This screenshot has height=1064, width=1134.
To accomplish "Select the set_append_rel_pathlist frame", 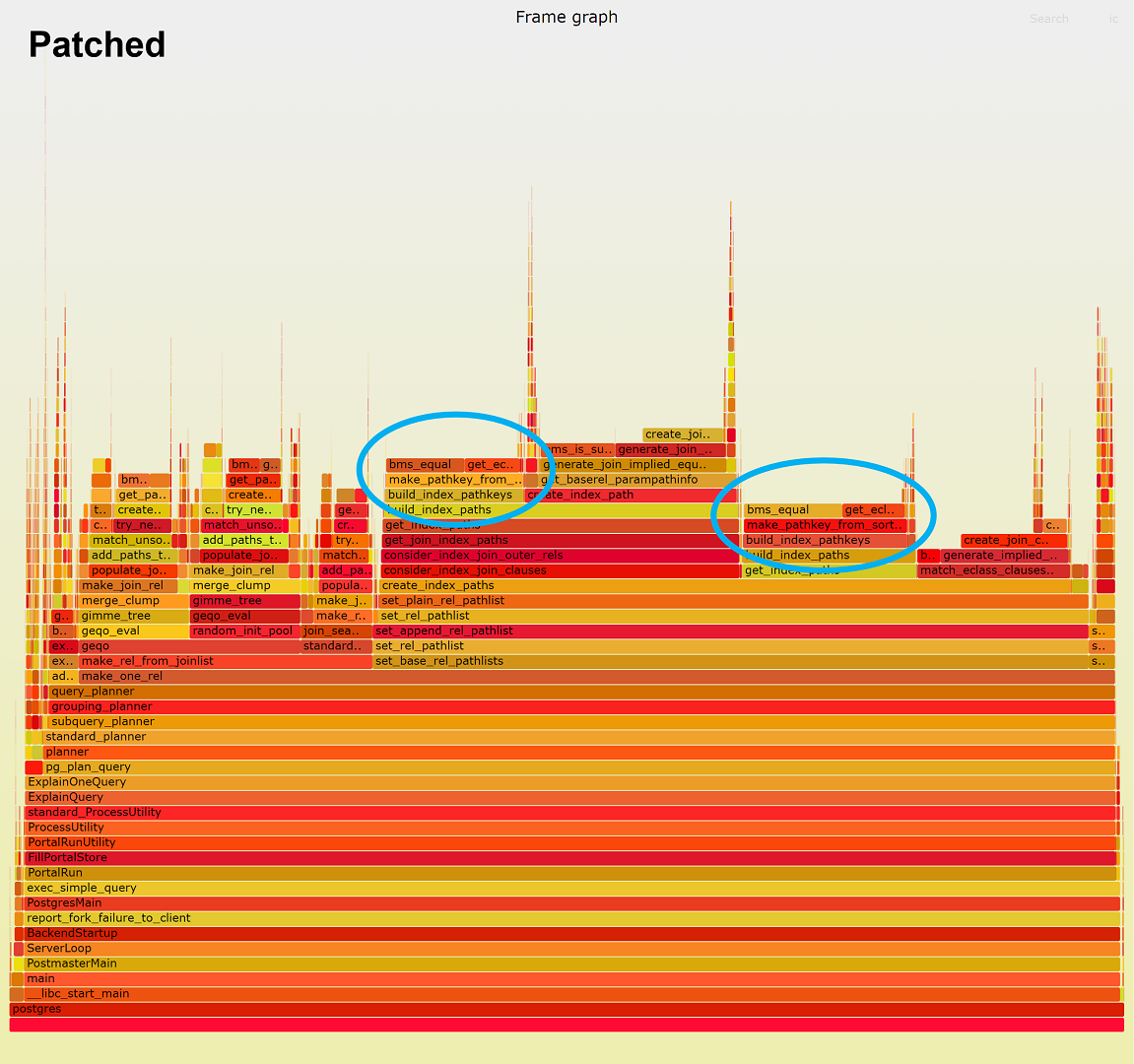I will tap(729, 631).
